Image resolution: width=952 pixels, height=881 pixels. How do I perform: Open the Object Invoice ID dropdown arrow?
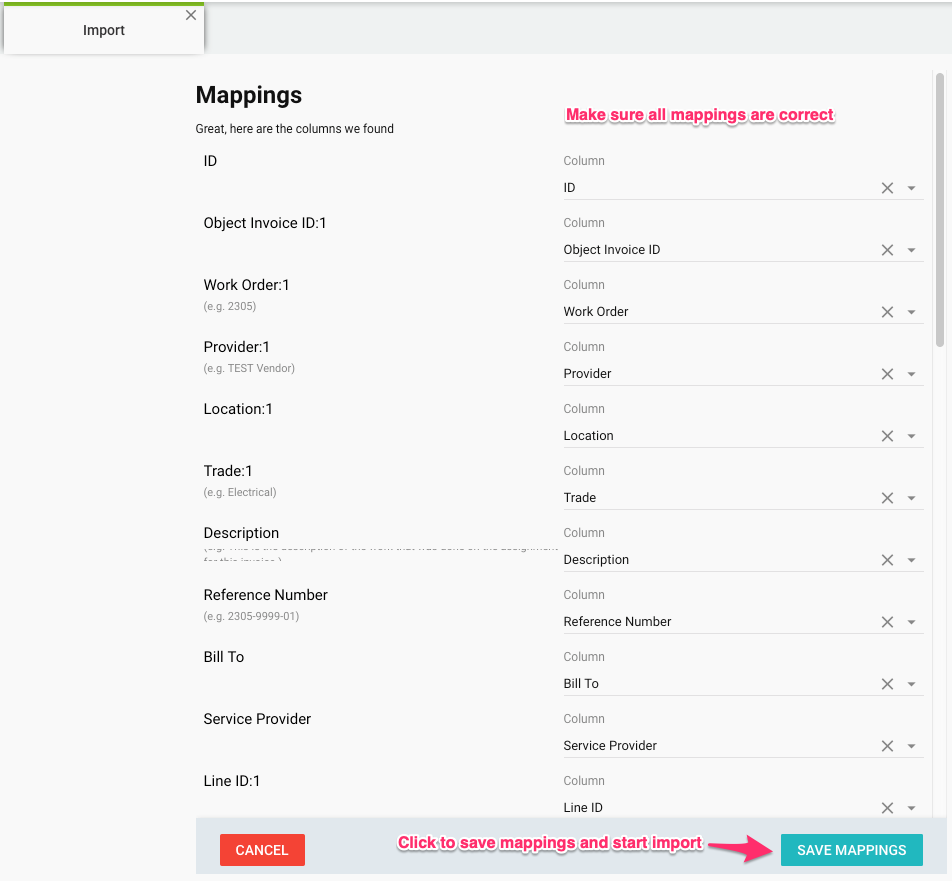click(911, 250)
